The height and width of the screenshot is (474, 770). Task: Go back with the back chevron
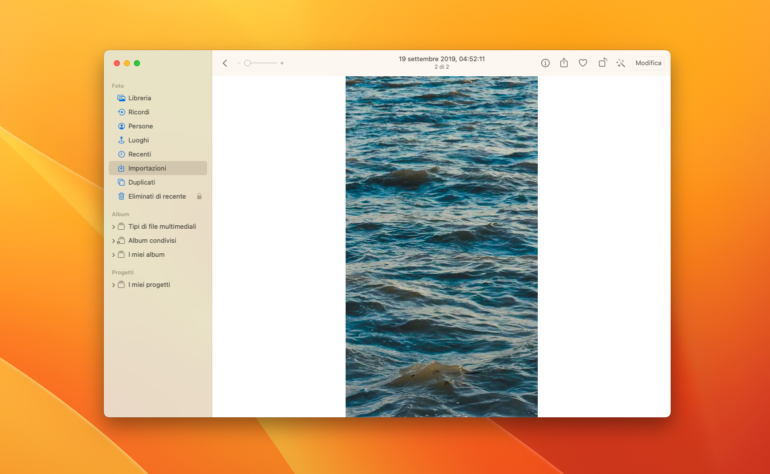click(x=225, y=63)
